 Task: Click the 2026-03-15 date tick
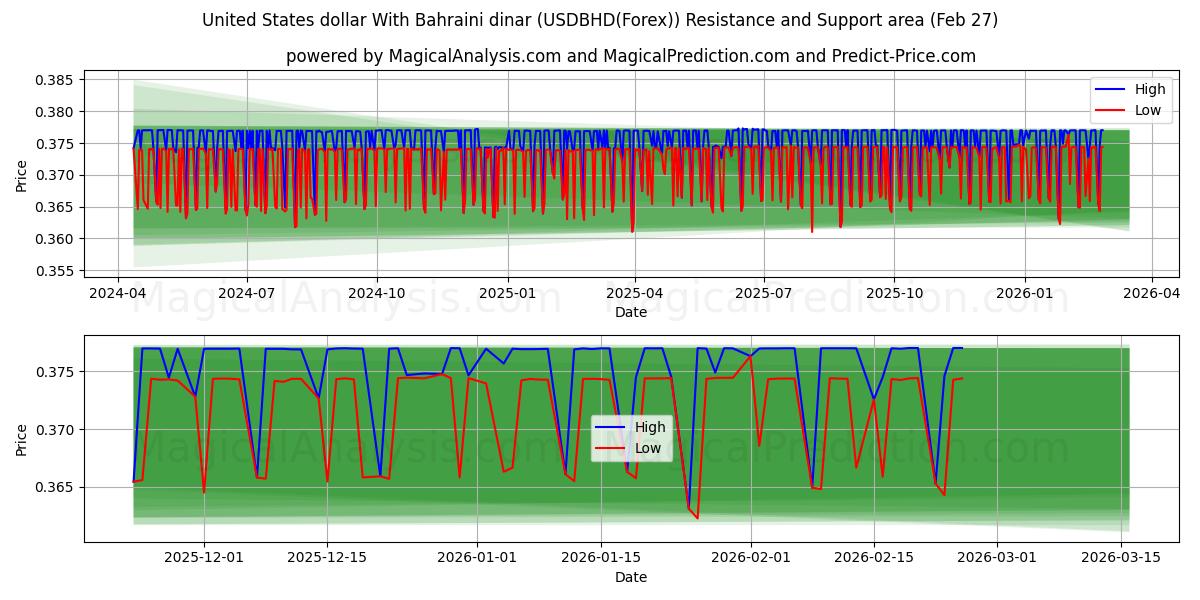click(1120, 558)
